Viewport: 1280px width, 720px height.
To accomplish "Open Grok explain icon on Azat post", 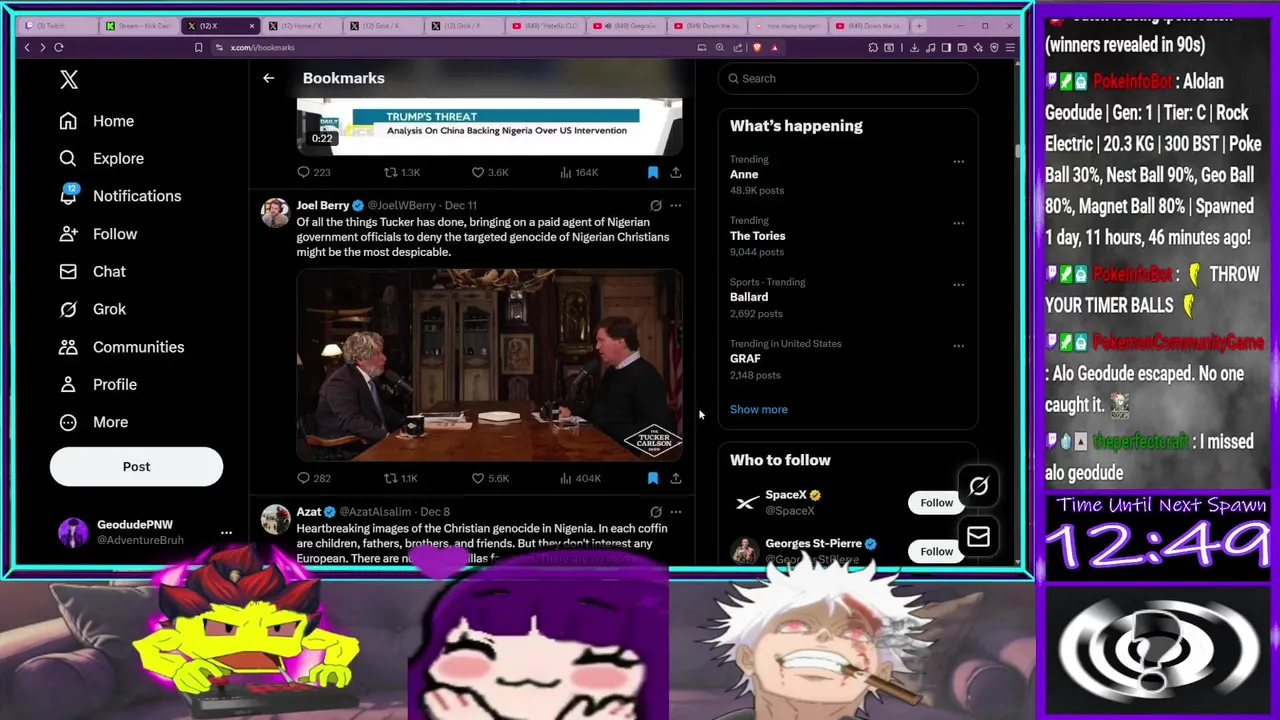I will pos(656,512).
